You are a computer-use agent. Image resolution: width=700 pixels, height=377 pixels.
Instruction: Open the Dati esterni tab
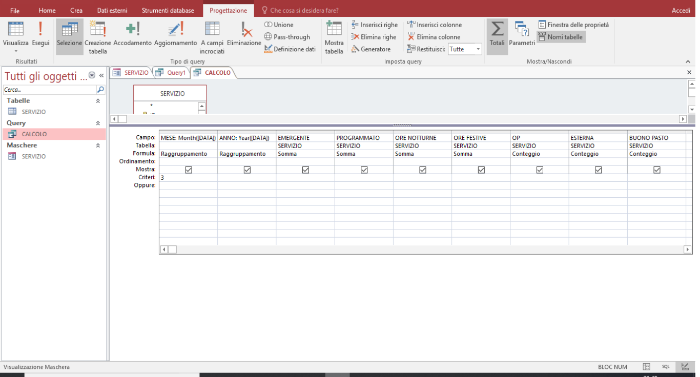point(112,10)
